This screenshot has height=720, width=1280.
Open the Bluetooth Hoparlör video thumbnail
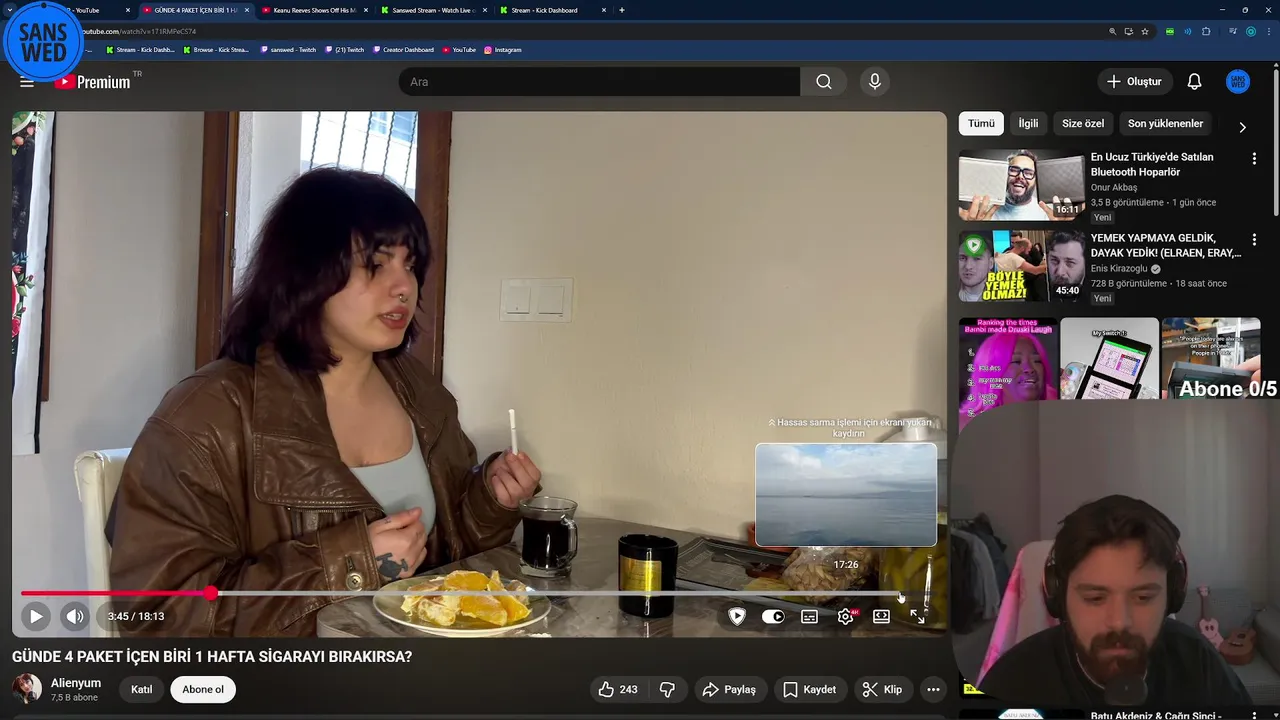[1021, 185]
